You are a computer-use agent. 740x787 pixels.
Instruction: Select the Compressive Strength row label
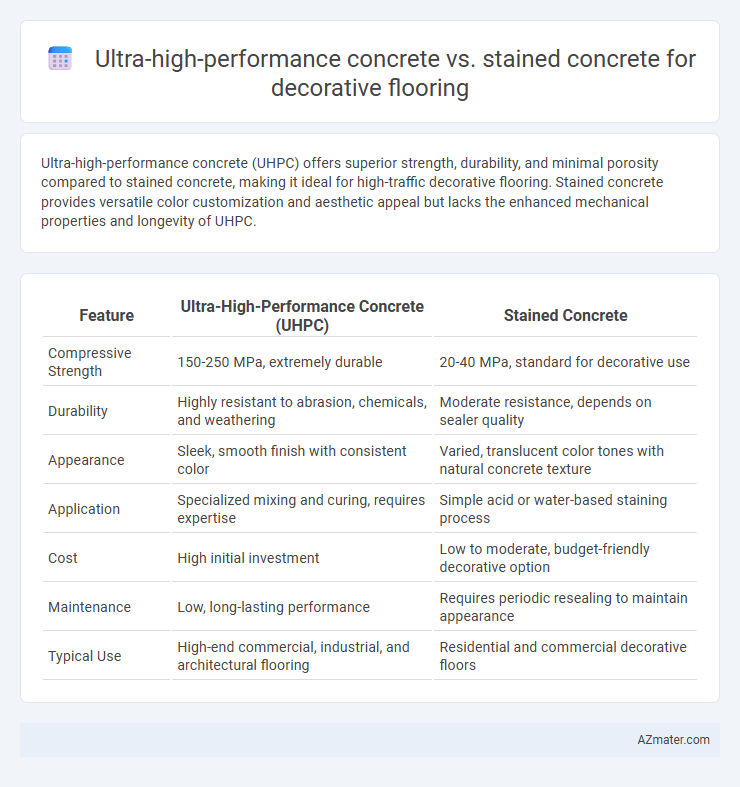coord(89,362)
